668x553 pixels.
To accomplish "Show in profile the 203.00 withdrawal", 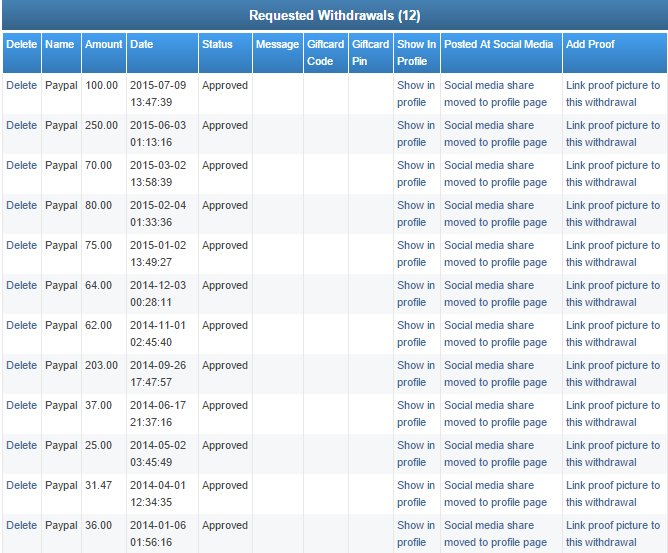I will (x=416, y=374).
